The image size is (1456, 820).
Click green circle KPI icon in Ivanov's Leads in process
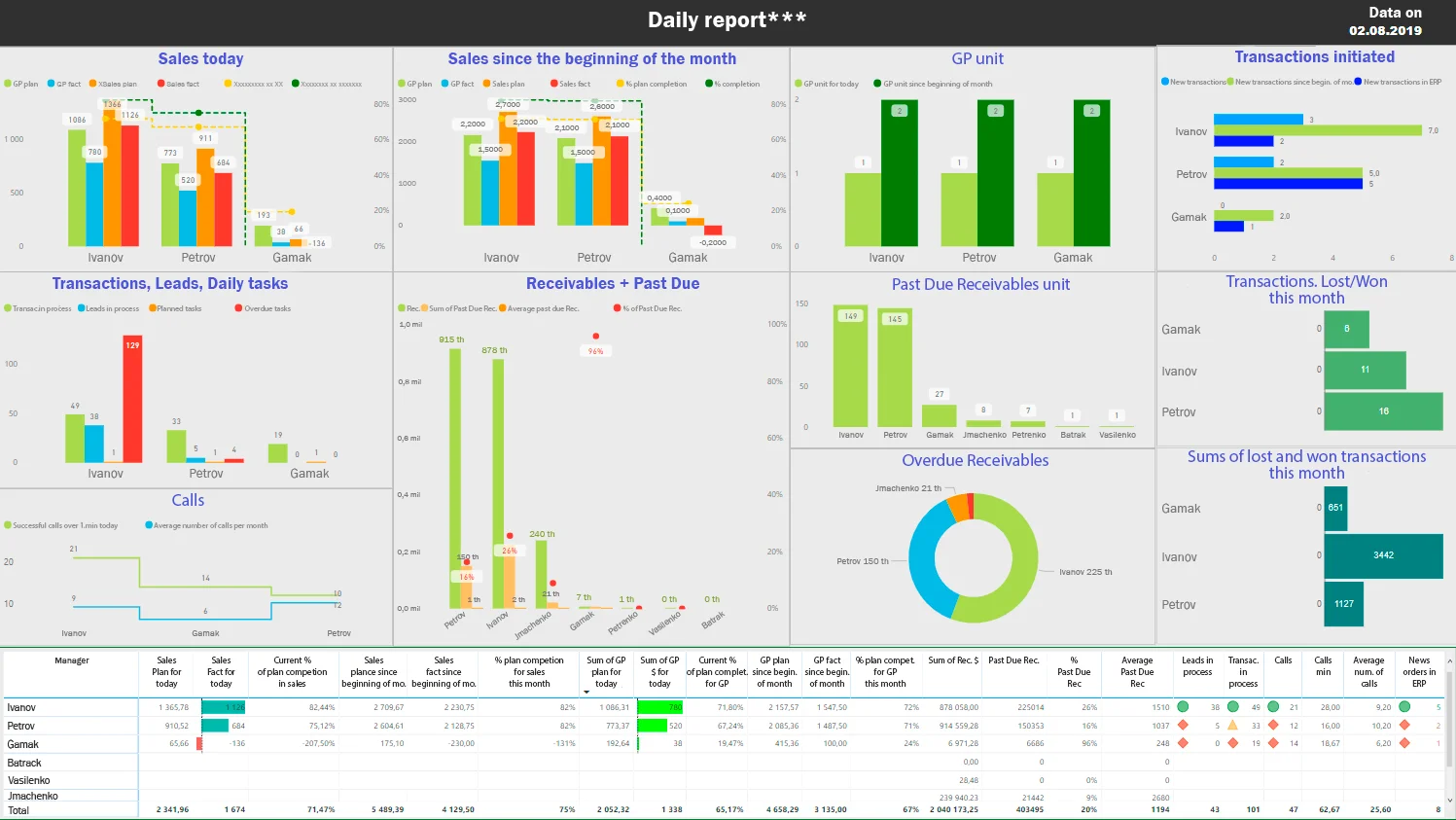1184,707
